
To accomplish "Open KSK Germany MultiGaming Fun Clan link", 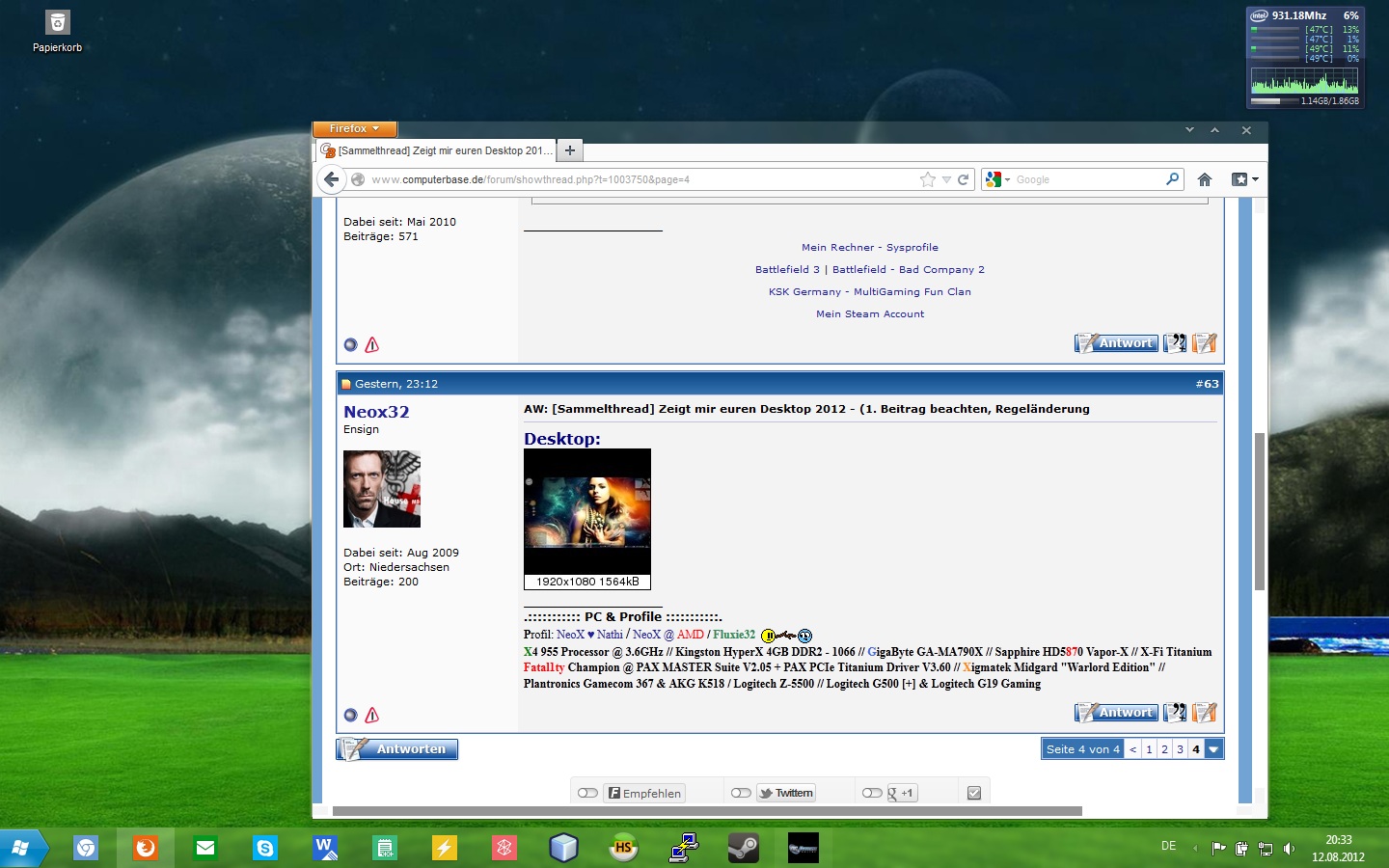I will point(870,292).
